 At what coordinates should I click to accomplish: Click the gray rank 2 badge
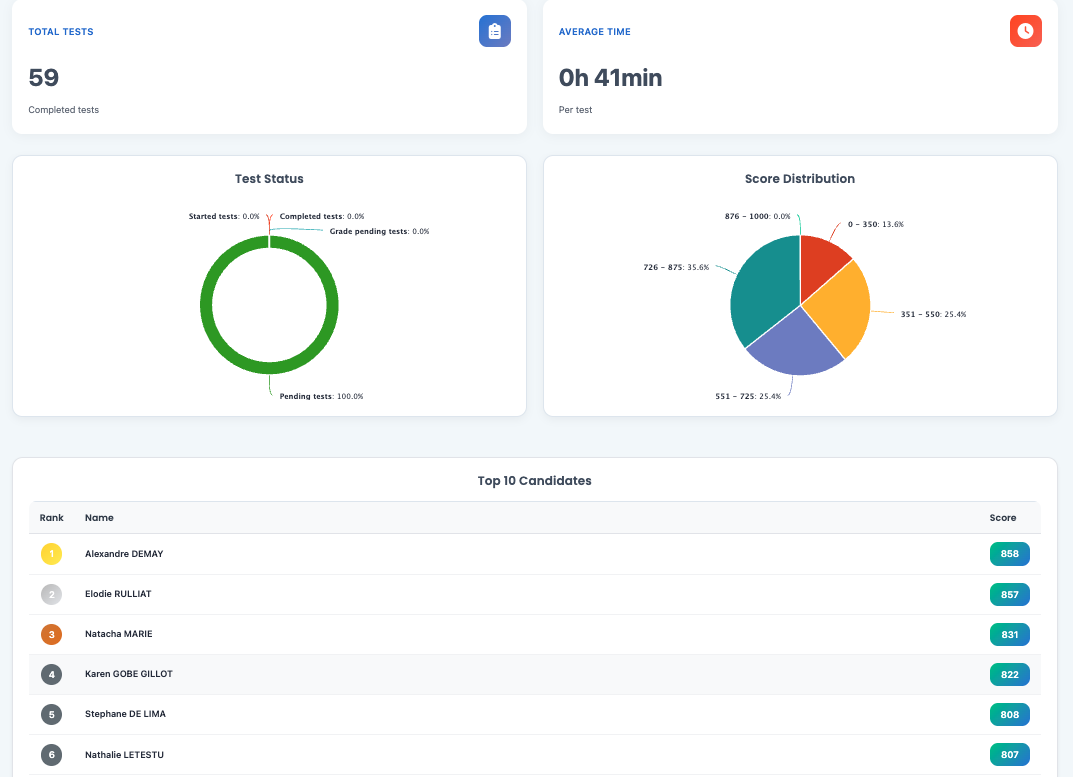tap(51, 593)
